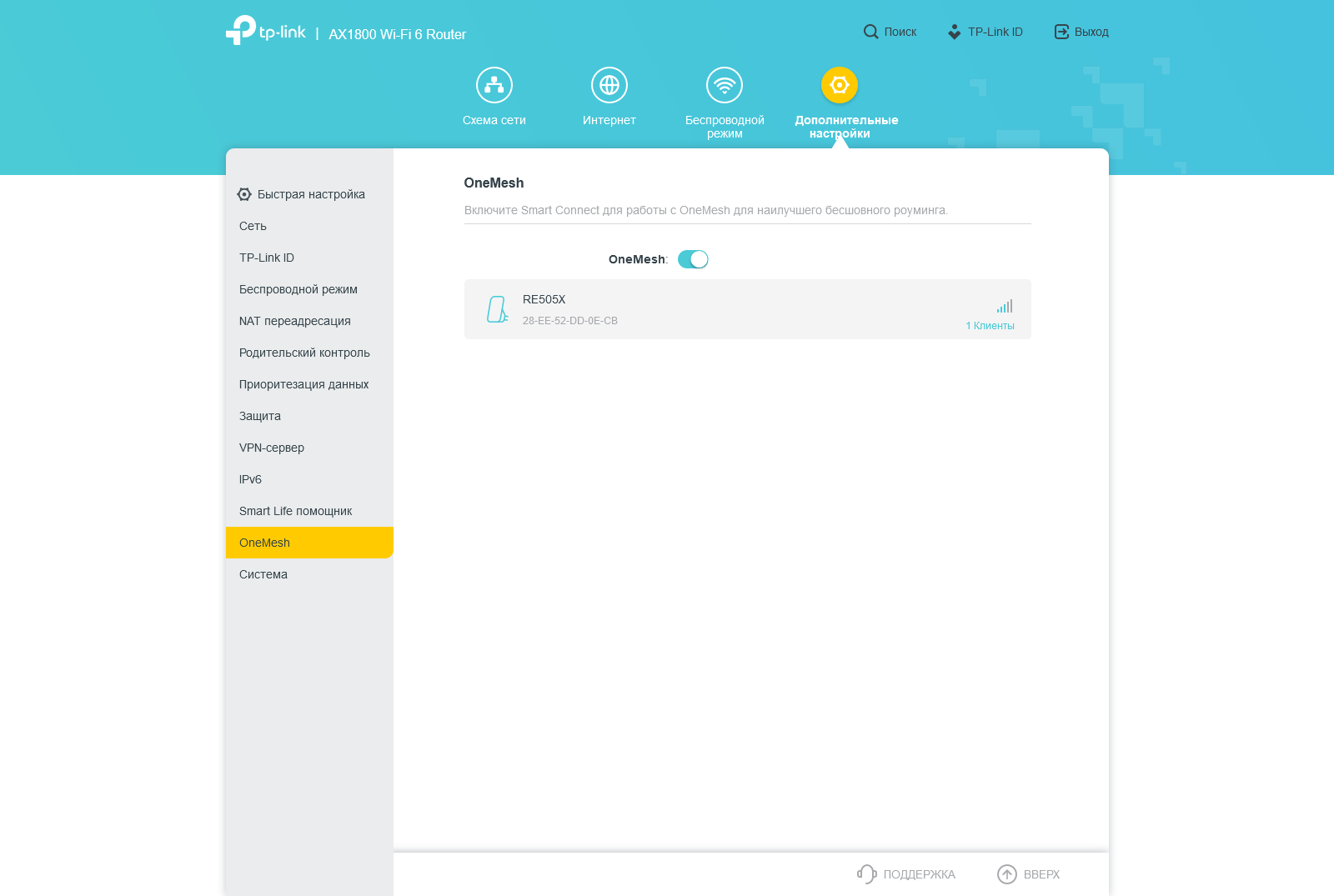The width and height of the screenshot is (1334, 896).
Task: Open Защита in the sidebar
Action: (x=309, y=416)
